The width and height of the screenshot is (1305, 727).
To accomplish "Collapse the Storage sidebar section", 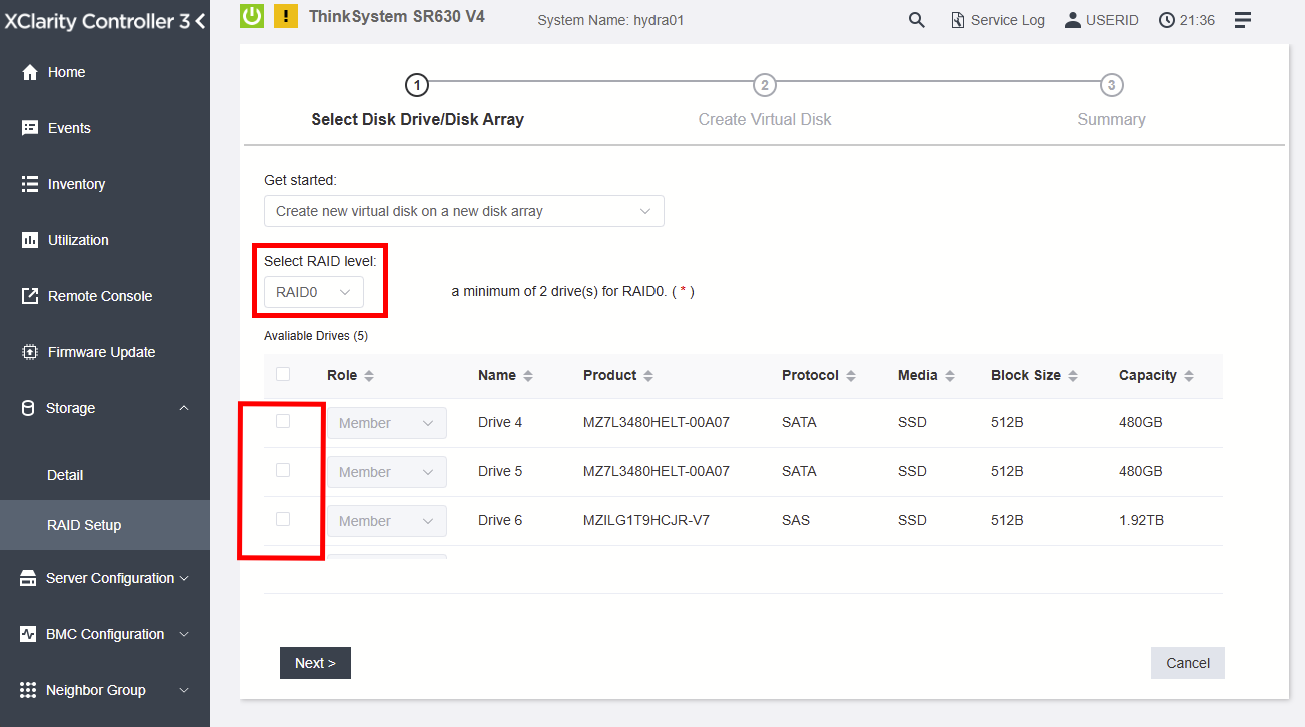I will point(183,408).
